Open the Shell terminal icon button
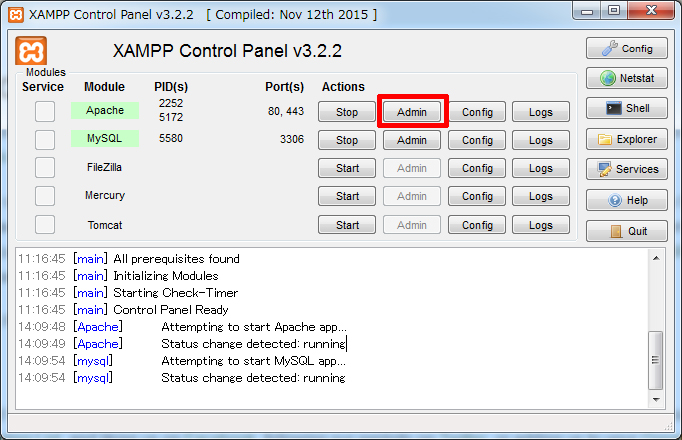 [x=626, y=109]
